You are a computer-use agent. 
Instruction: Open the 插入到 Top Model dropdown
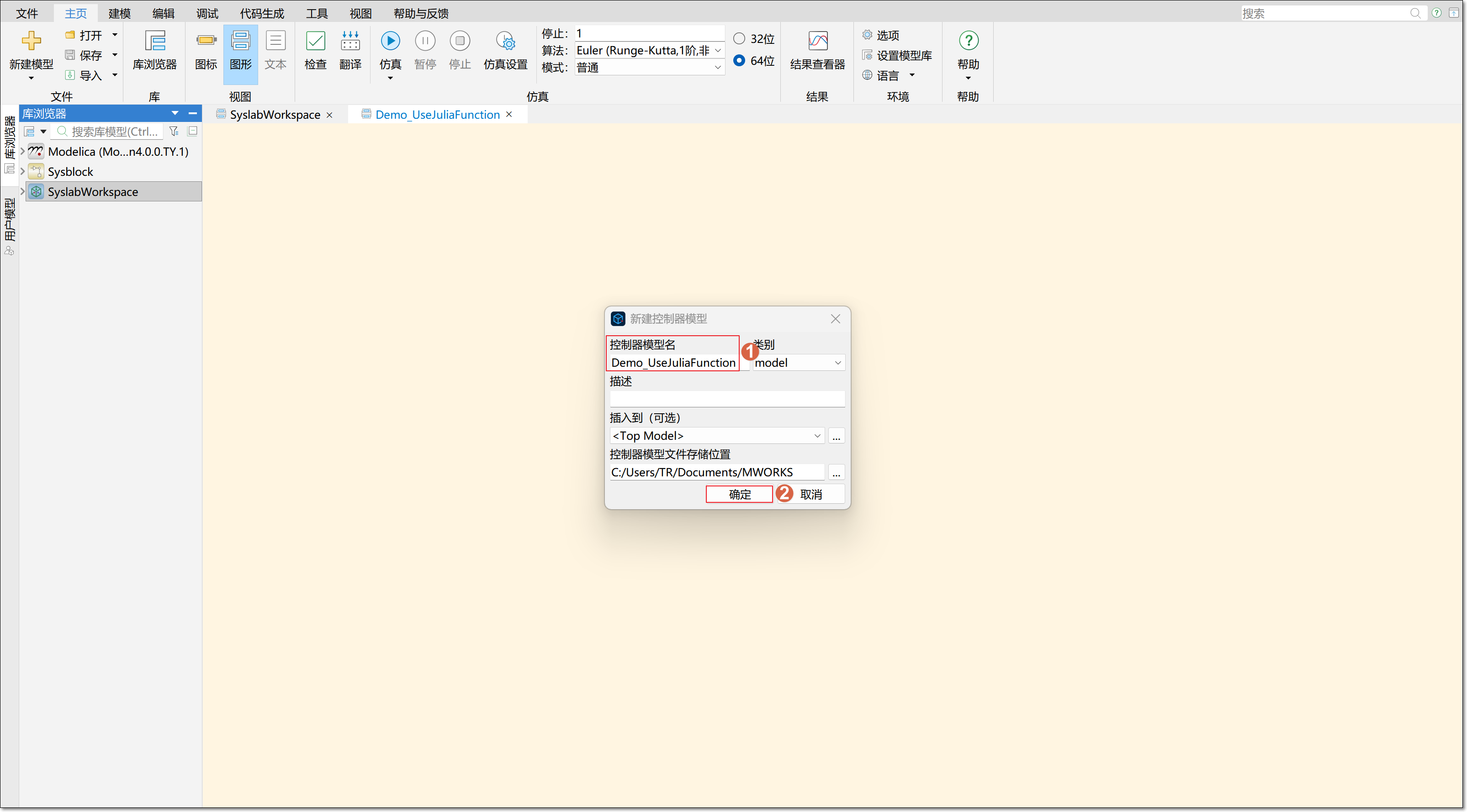pos(716,436)
